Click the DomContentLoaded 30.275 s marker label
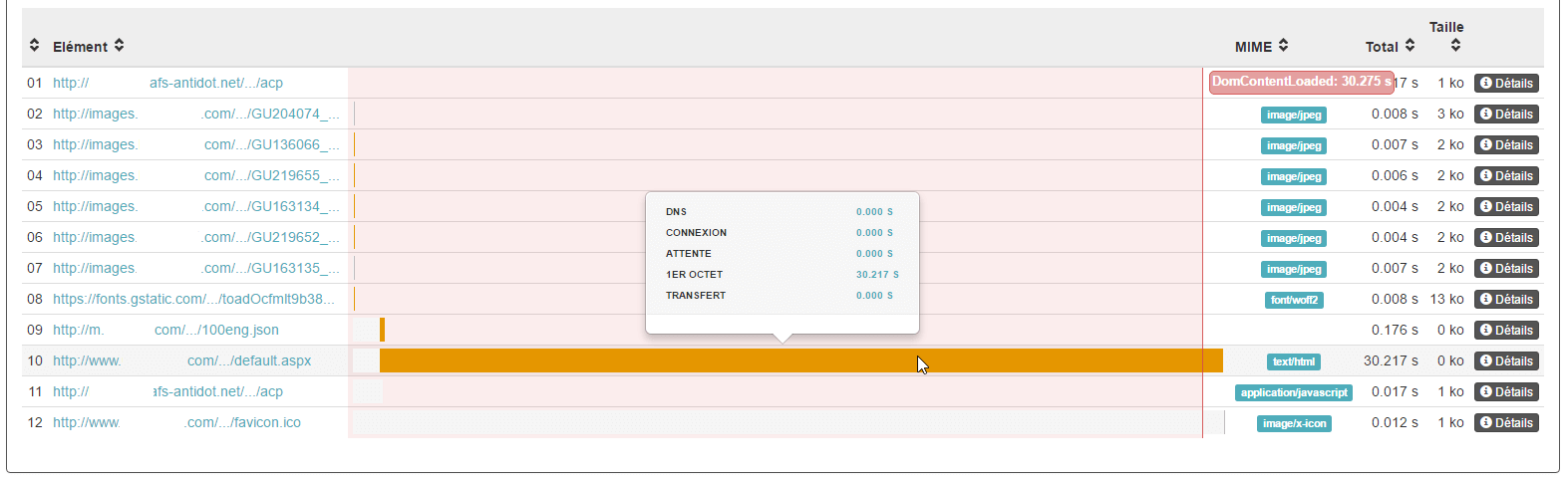The width and height of the screenshot is (1568, 477). (x=1301, y=82)
